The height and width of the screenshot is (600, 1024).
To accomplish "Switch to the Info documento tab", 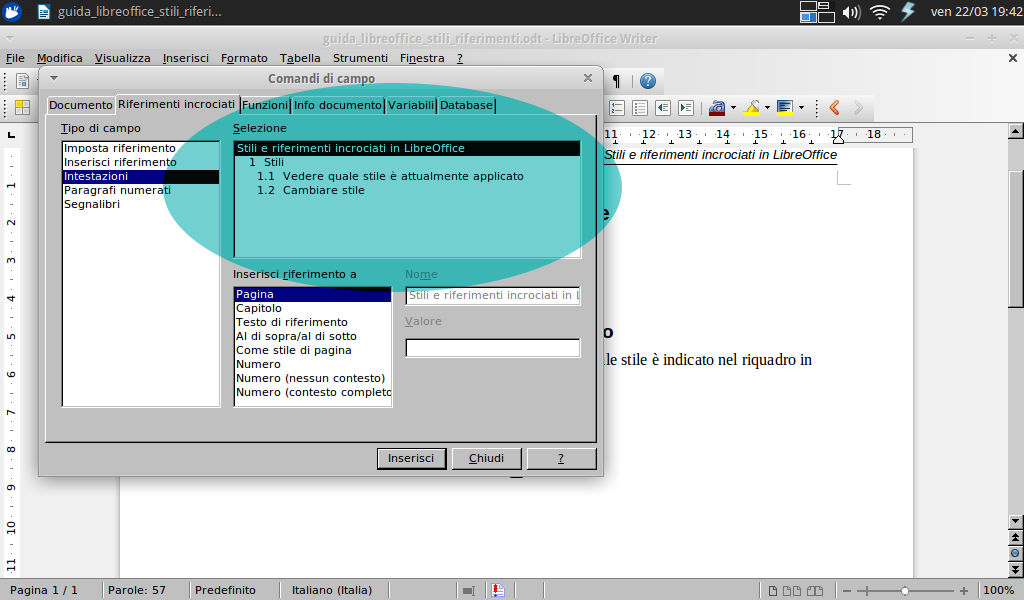I will pos(338,105).
